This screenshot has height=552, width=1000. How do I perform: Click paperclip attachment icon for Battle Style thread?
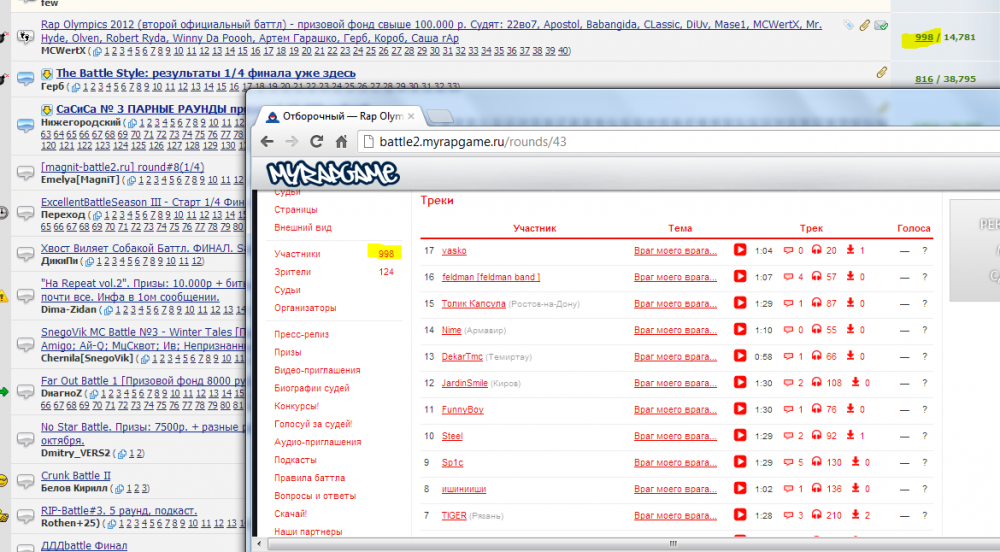coord(882,73)
